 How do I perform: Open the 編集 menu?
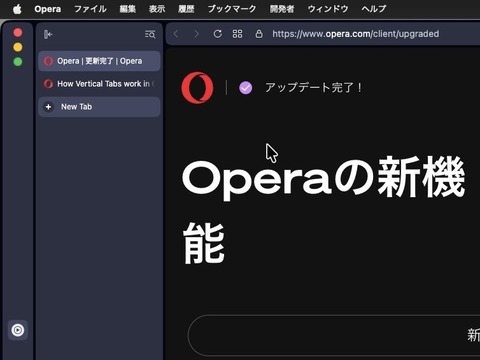(x=128, y=9)
